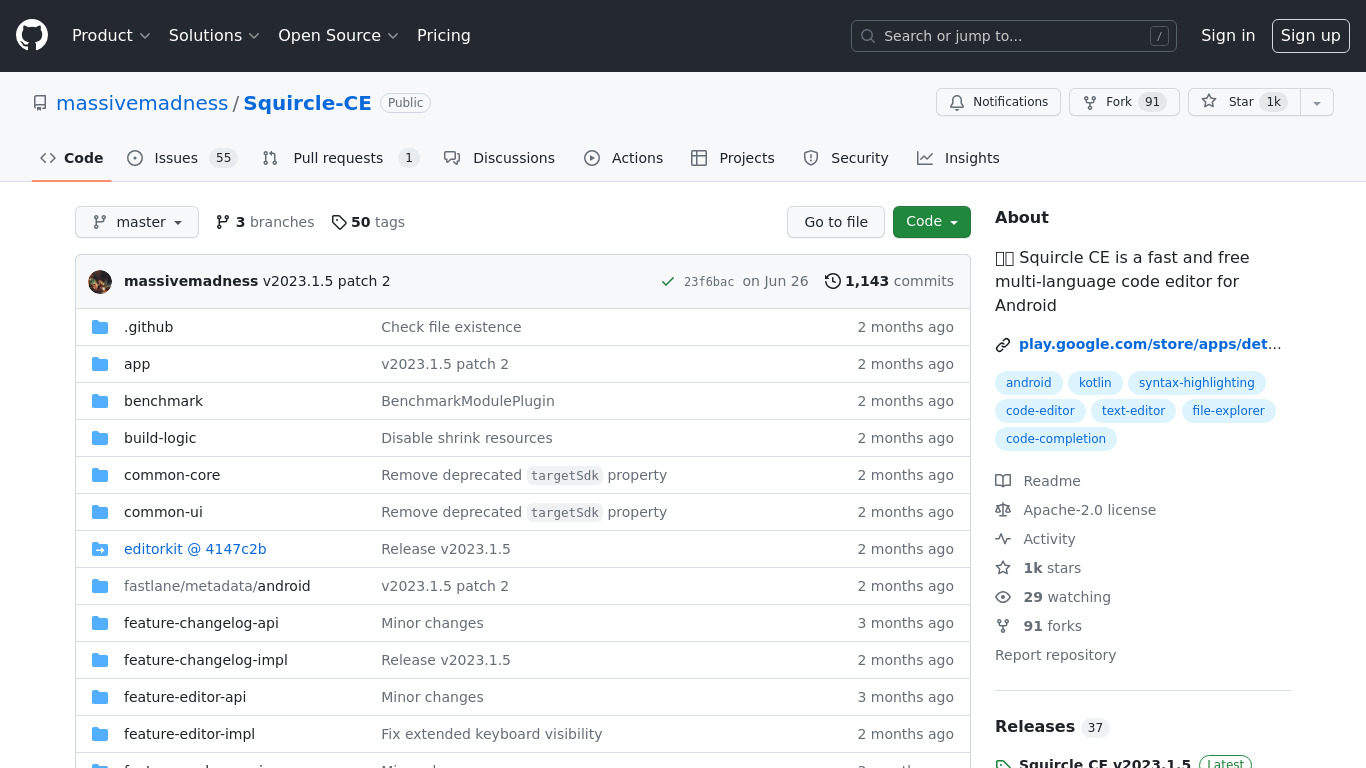
Task: Click the massivemadness avatar in the commit row
Action: 100,282
